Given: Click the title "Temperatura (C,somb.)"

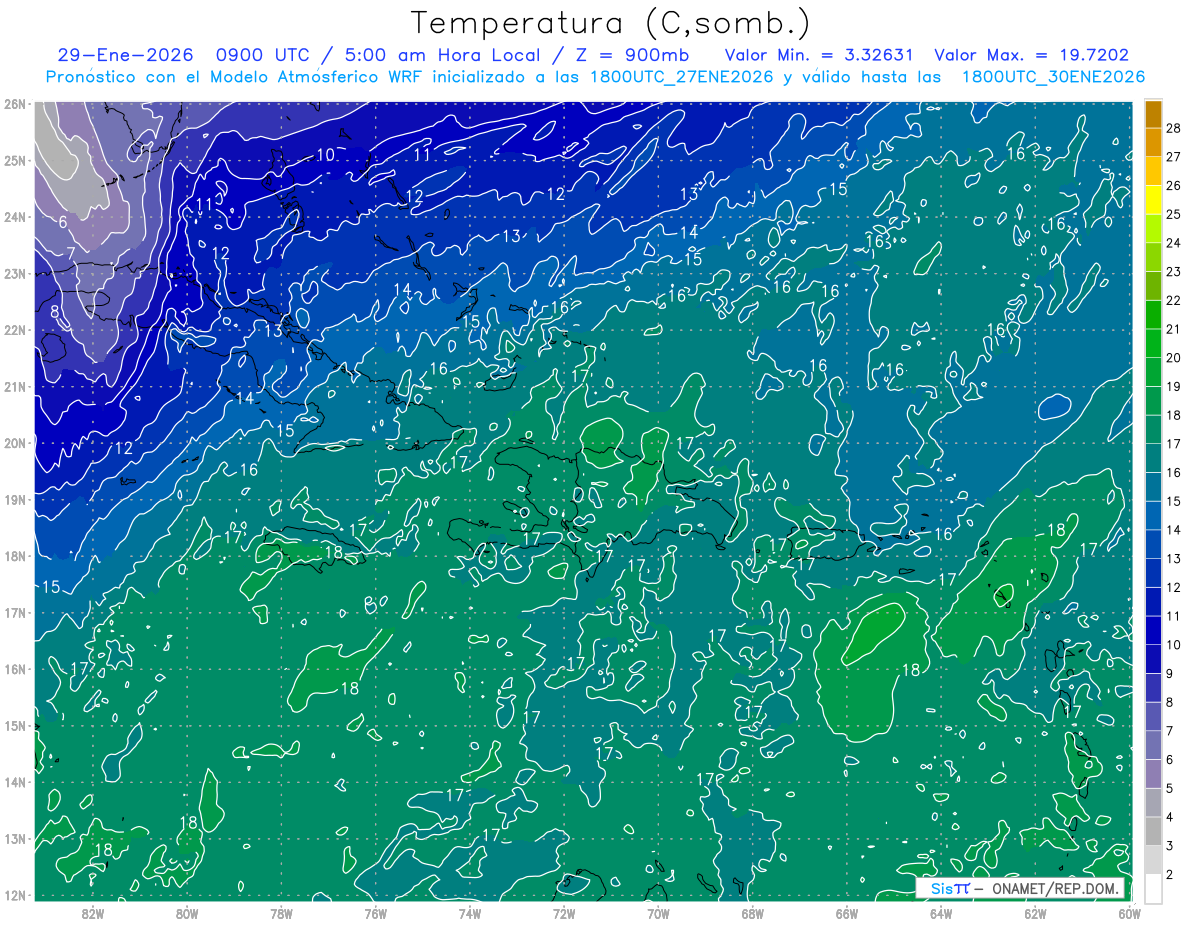Looking at the screenshot, I should point(611,23).
